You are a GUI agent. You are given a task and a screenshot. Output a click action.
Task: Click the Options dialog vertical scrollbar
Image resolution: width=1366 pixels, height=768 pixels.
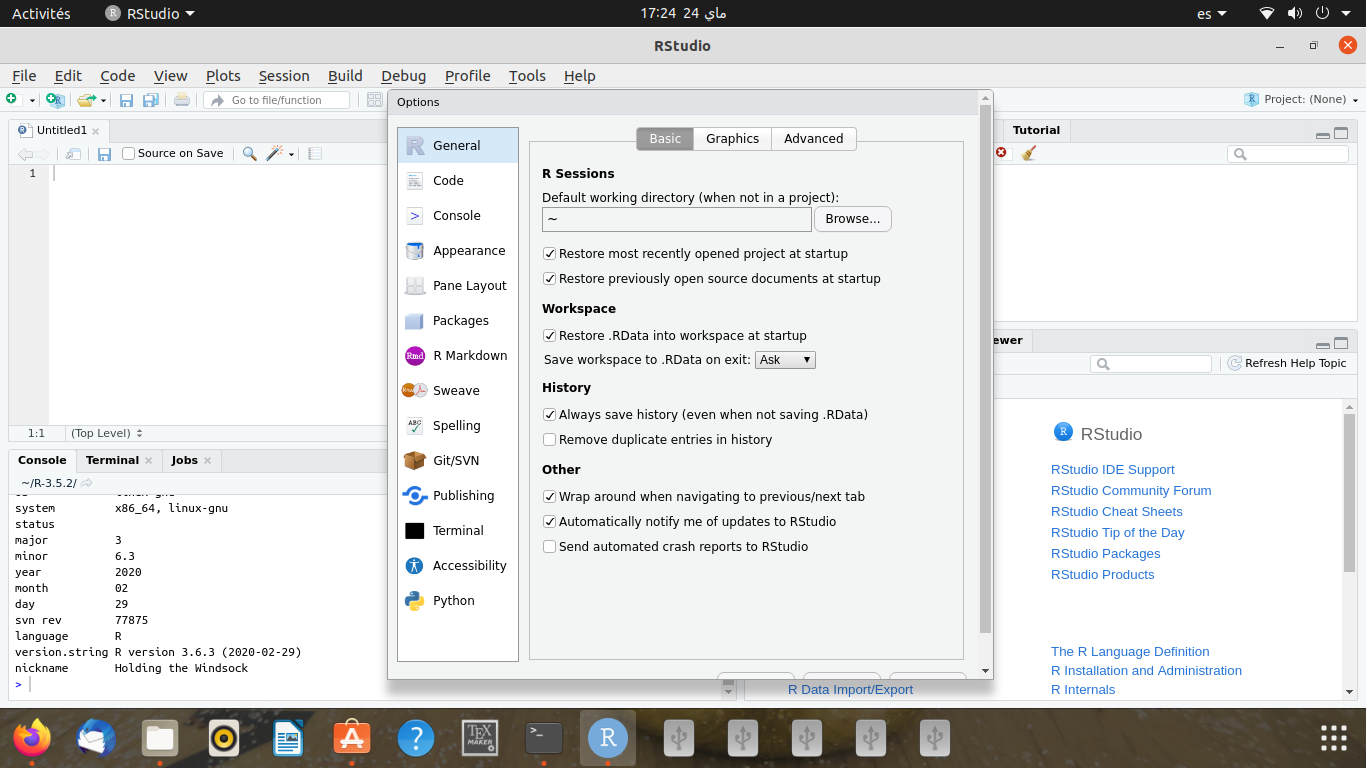985,370
